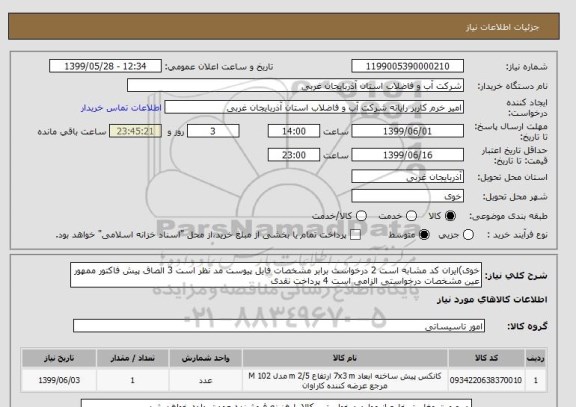Click the request creator name field
This screenshot has height=407, width=576.
314,108
